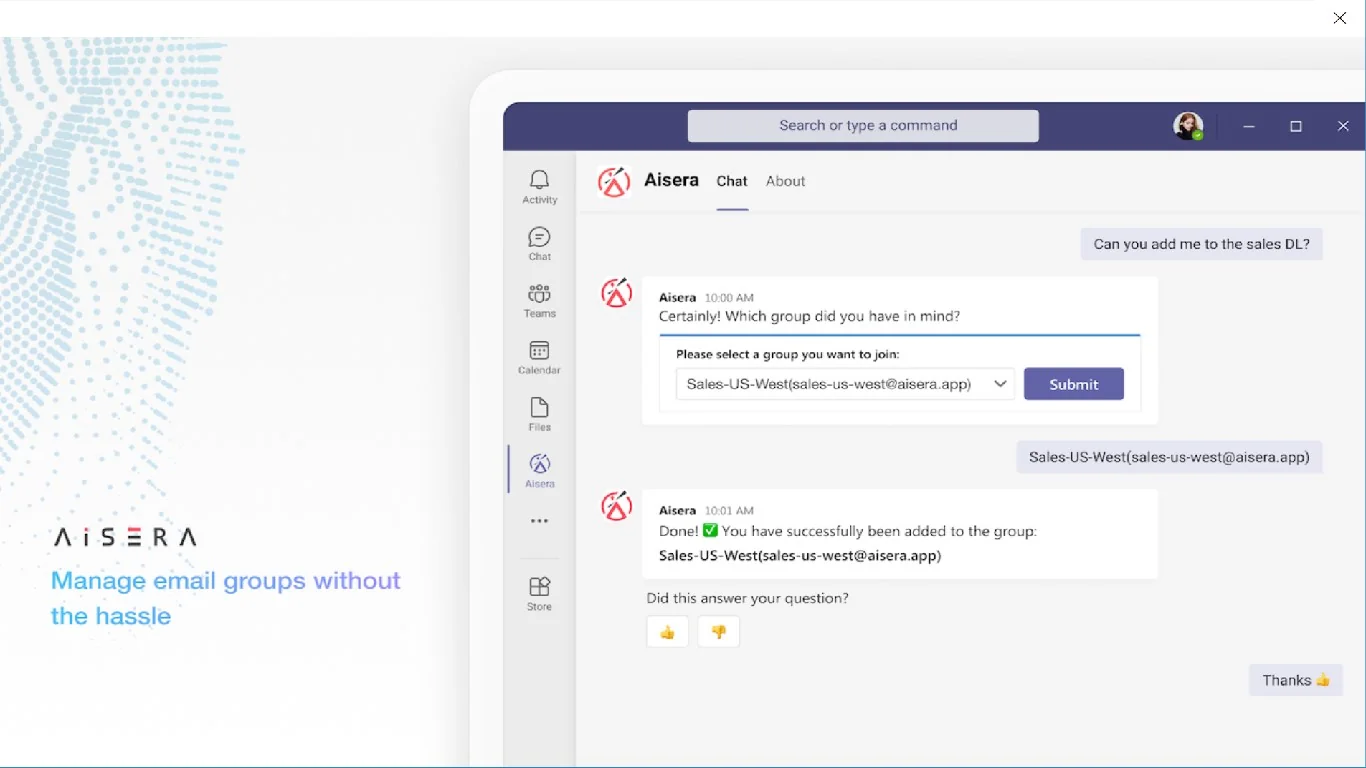Viewport: 1366px width, 768px height.
Task: Open the Activity bell icon
Action: tap(539, 186)
